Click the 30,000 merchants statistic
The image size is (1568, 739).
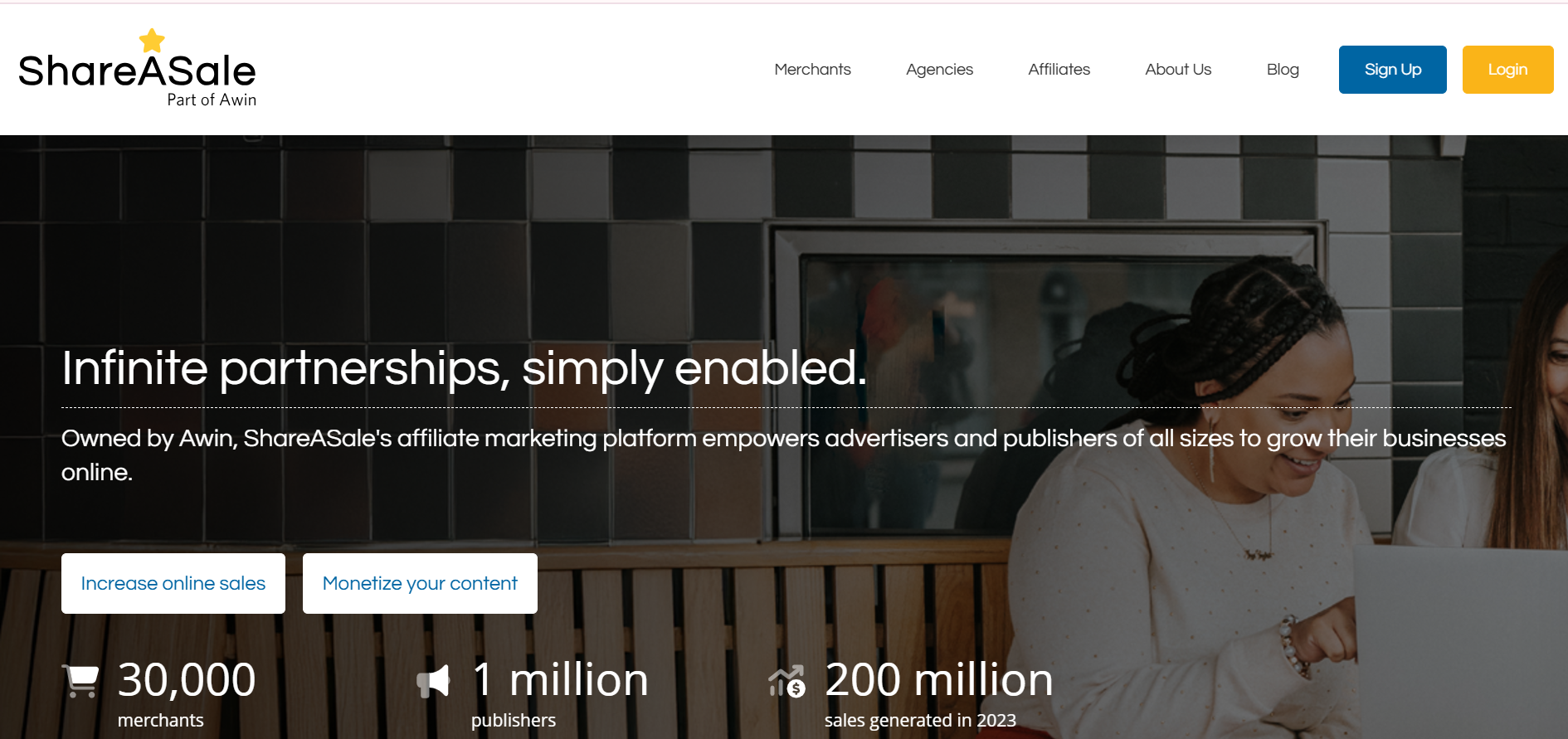tap(187, 693)
